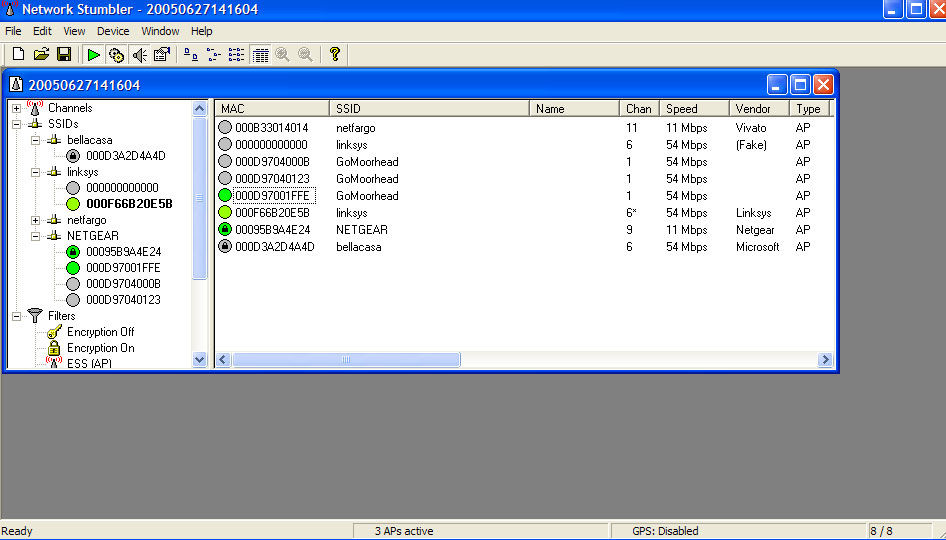This screenshot has height=540, width=946.
Task: Select the details view toolbar button
Action: (260, 55)
